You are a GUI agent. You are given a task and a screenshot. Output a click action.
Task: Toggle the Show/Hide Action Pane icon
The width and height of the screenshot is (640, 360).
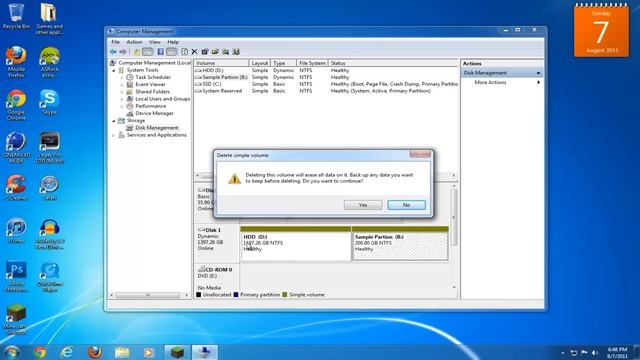click(x=171, y=52)
